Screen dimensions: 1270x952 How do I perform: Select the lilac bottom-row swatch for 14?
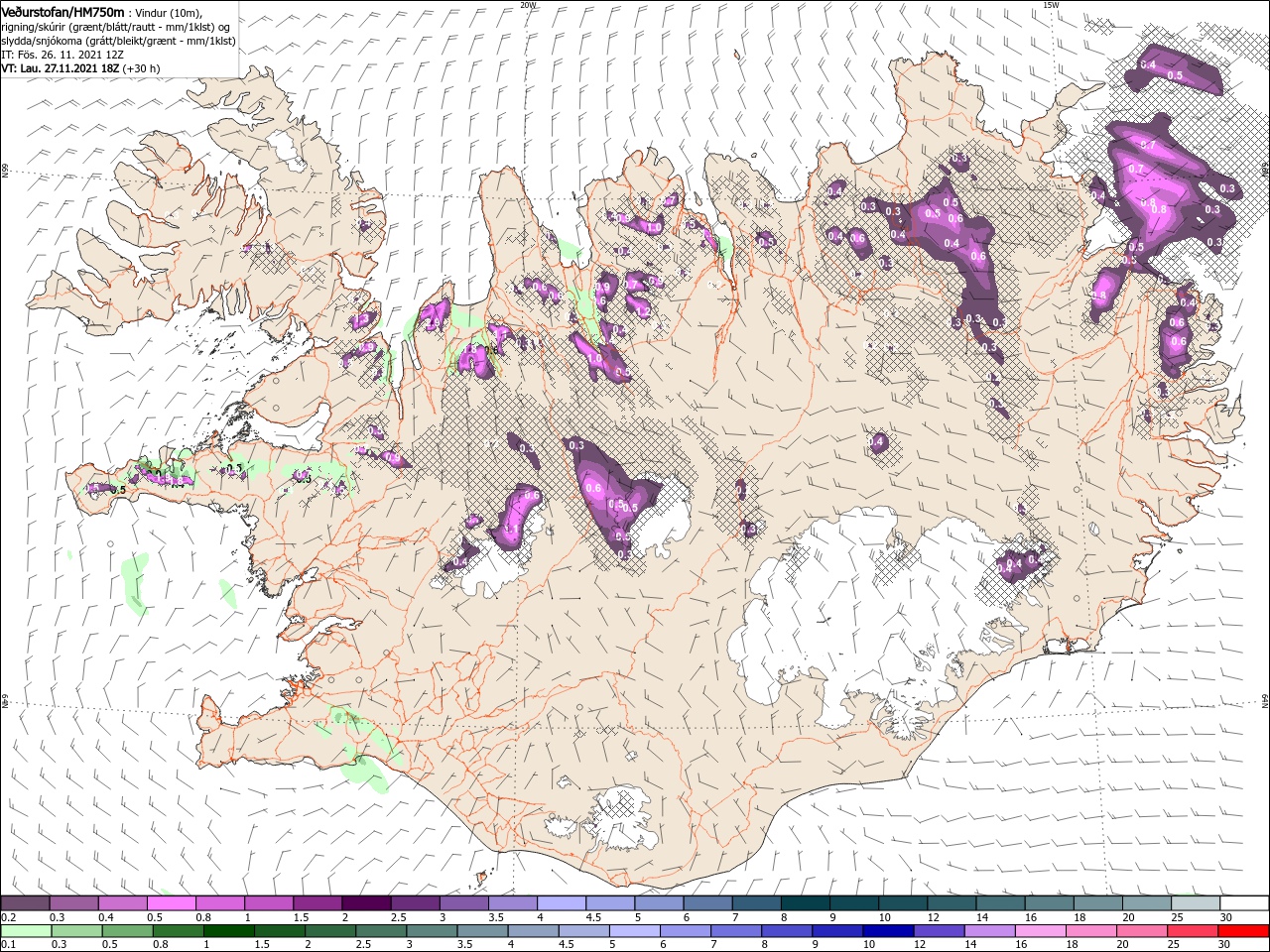[989, 931]
